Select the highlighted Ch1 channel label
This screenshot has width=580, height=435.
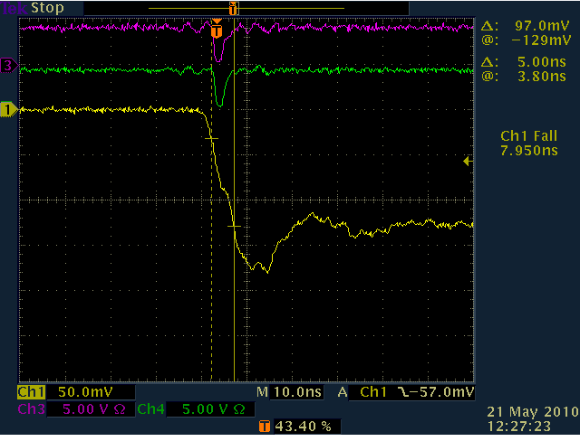31,392
